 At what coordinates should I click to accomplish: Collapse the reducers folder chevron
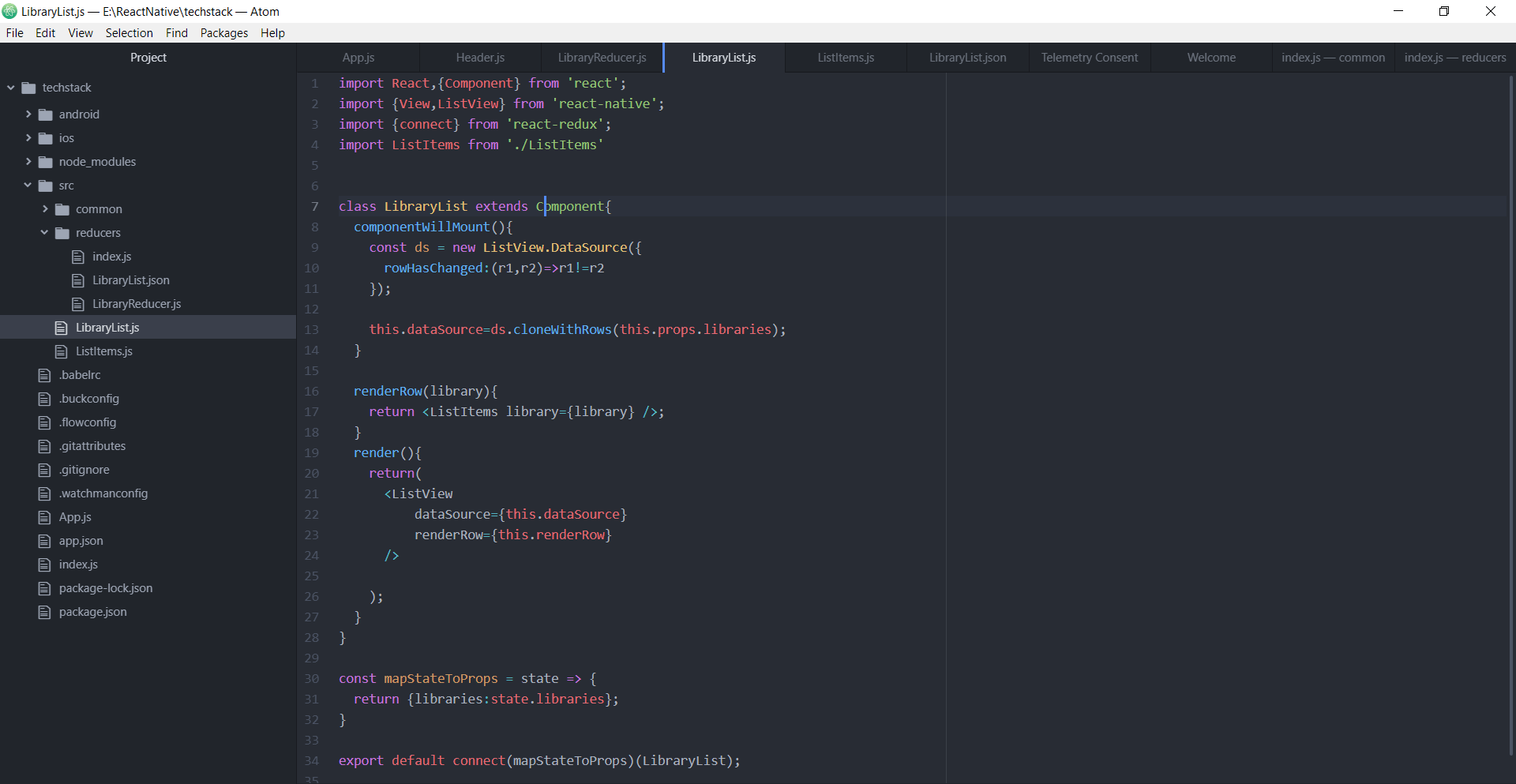tap(44, 233)
